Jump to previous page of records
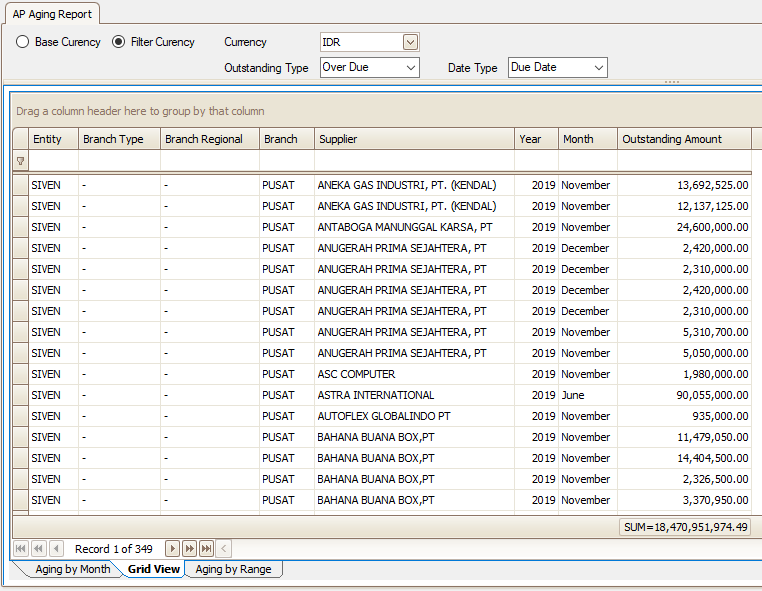 38,549
